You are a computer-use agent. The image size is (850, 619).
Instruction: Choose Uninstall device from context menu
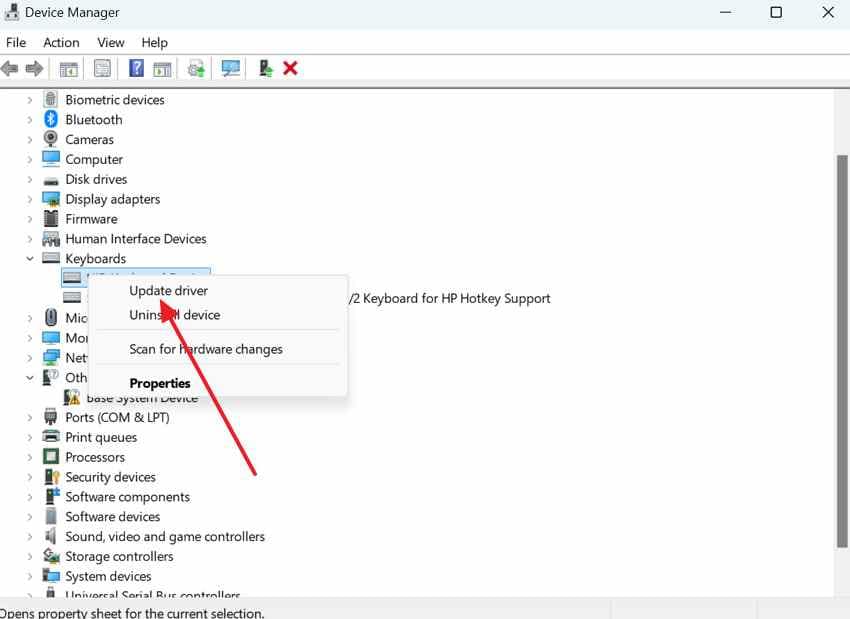[x=175, y=315]
